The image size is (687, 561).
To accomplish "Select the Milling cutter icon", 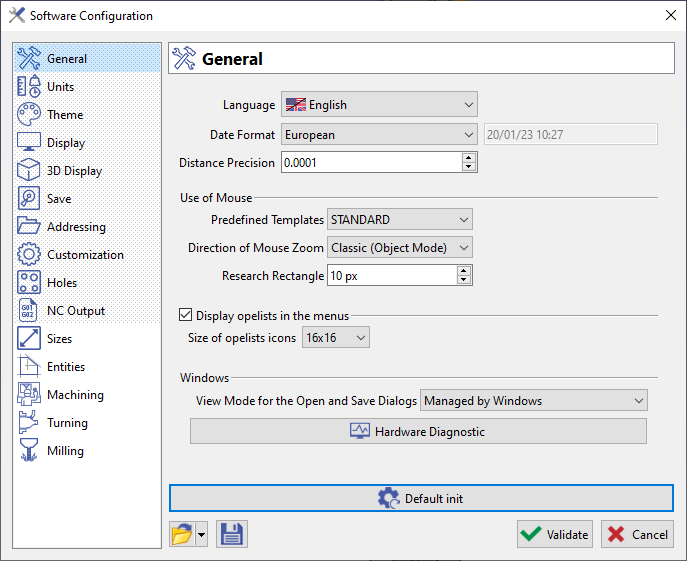I will tap(29, 451).
